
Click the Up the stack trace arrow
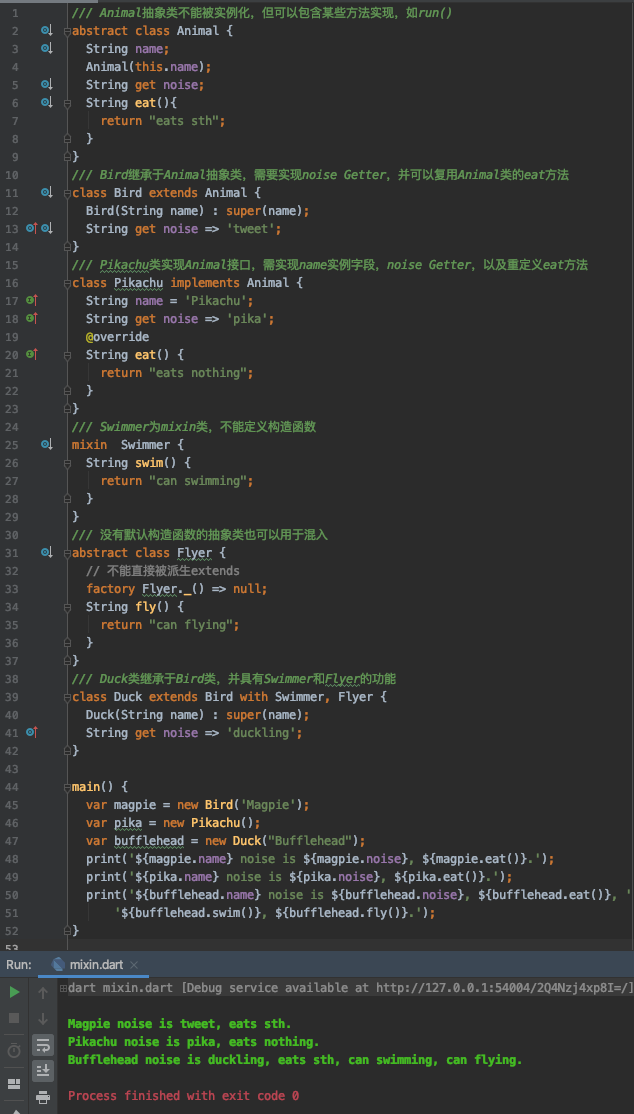tap(43, 993)
